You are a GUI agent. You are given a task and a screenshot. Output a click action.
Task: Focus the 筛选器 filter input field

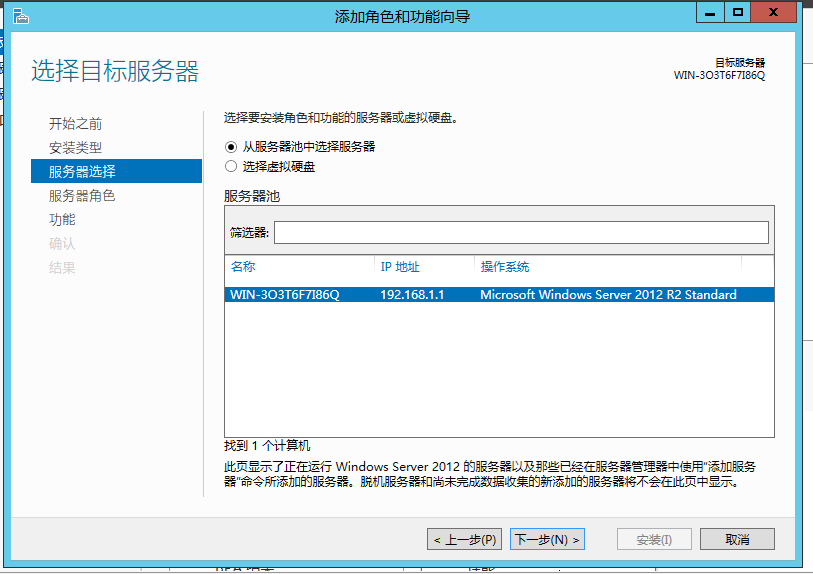tap(521, 232)
